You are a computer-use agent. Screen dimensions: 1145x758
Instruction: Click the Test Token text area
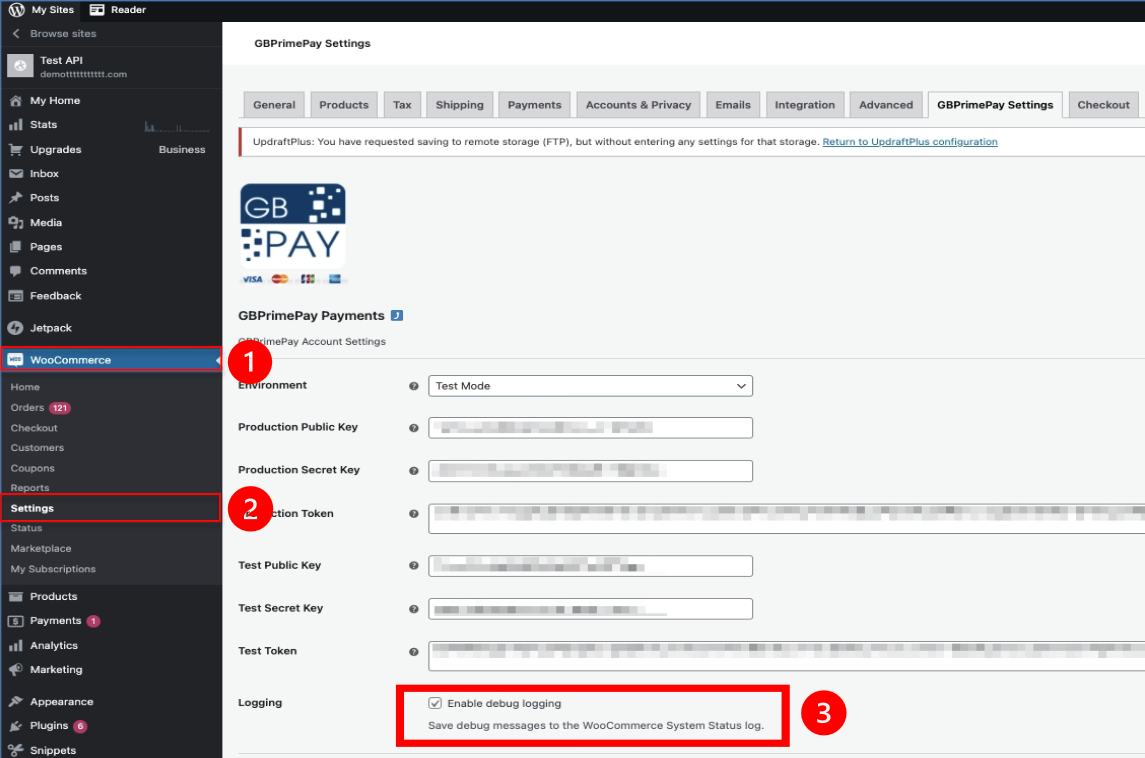pyautogui.click(x=786, y=656)
